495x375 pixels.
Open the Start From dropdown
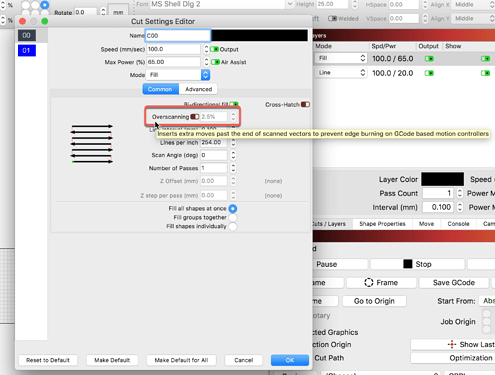487,301
